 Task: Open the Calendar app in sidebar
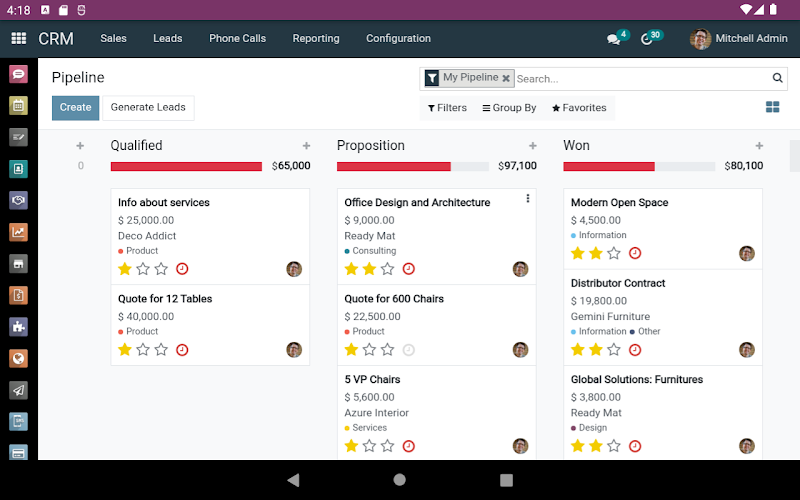click(18, 106)
